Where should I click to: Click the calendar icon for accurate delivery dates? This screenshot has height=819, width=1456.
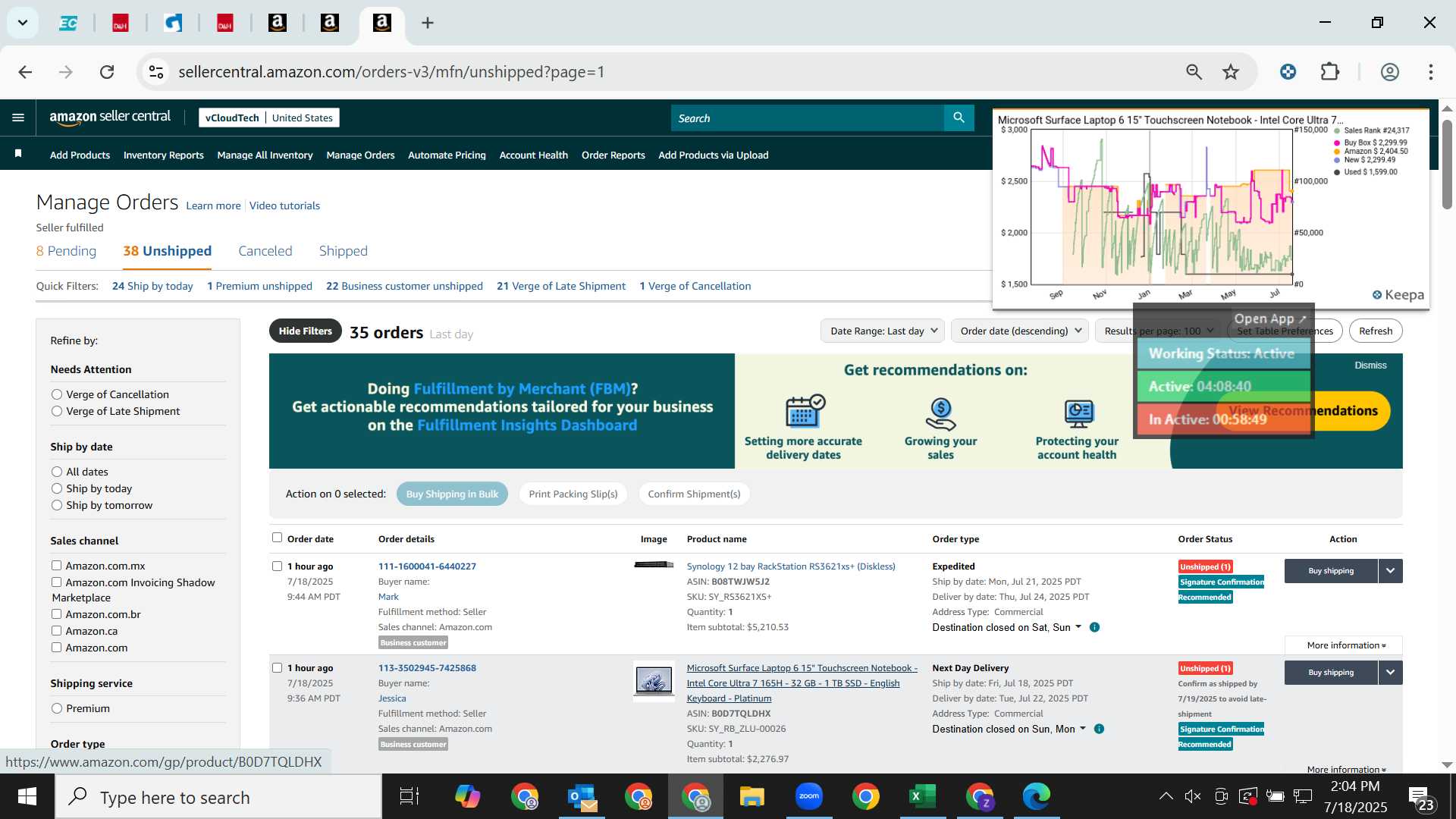click(x=804, y=411)
